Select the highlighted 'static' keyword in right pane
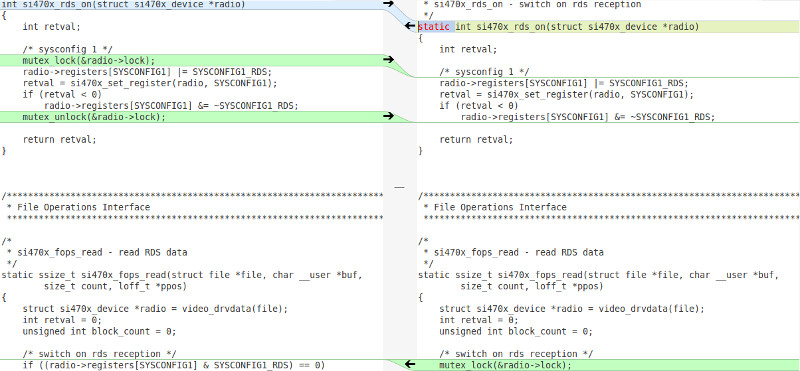 pos(434,27)
